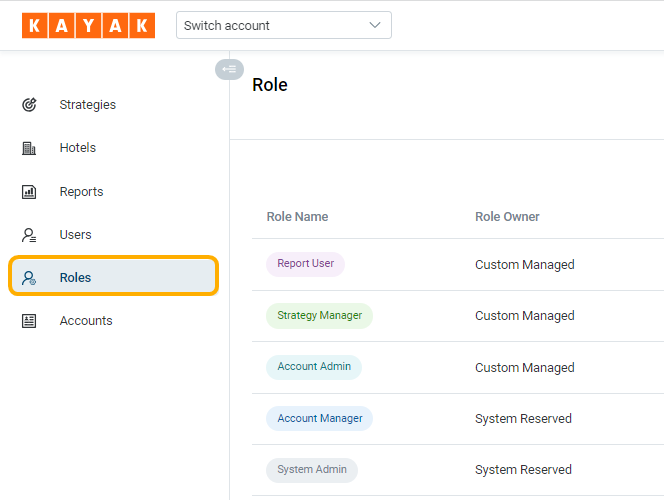Select the Account Manager role tag
Screen dimensions: 664x500
click(x=319, y=418)
